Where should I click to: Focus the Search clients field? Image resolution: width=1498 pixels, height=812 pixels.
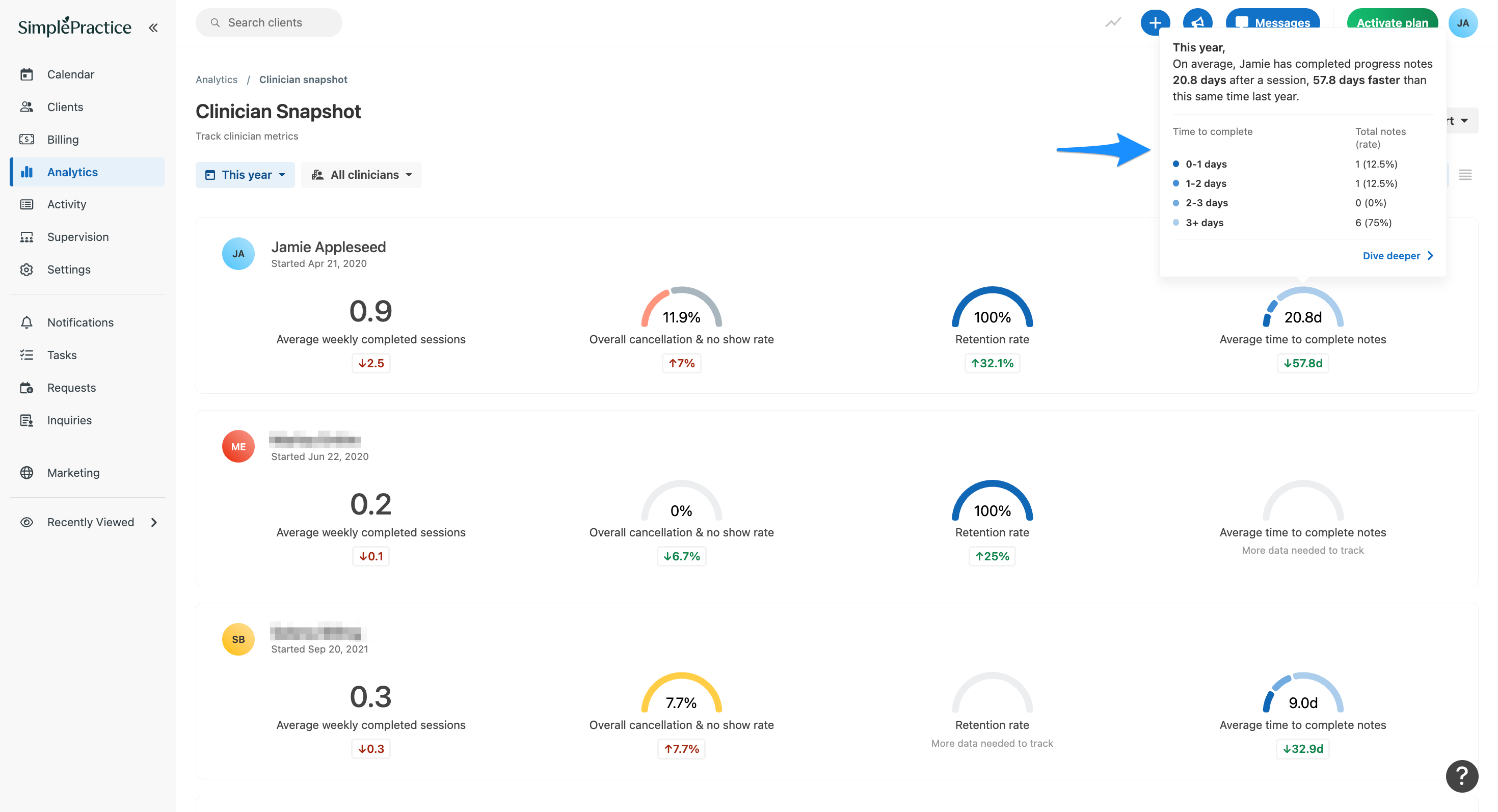click(269, 22)
